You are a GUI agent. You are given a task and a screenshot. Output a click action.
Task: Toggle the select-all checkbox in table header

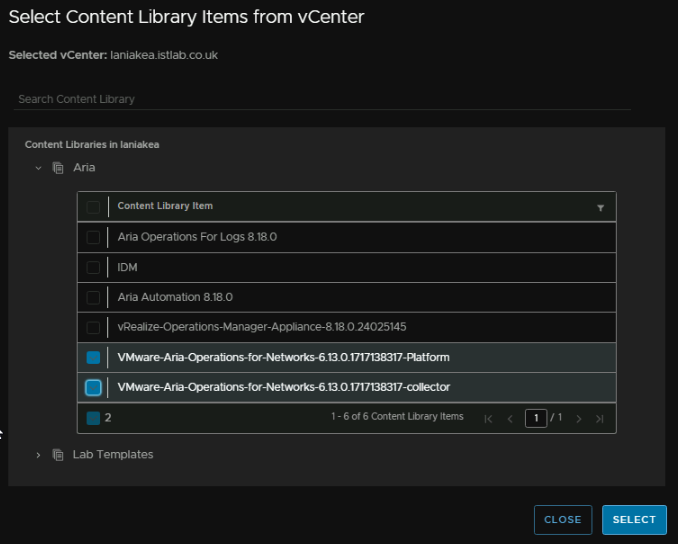(x=93, y=207)
